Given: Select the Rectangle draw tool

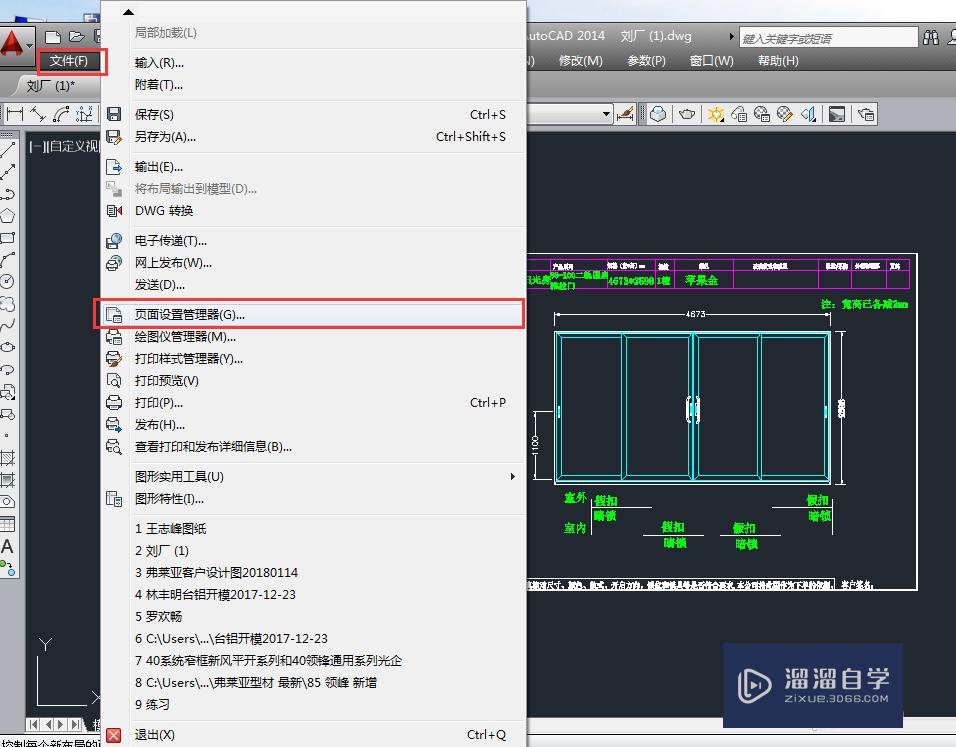Looking at the screenshot, I should click(8, 236).
